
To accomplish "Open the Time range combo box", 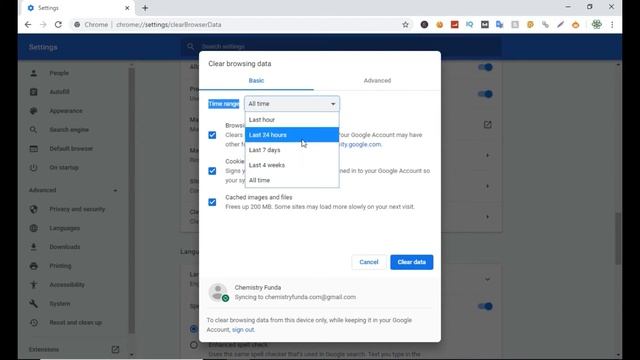I will pyautogui.click(x=291, y=104).
